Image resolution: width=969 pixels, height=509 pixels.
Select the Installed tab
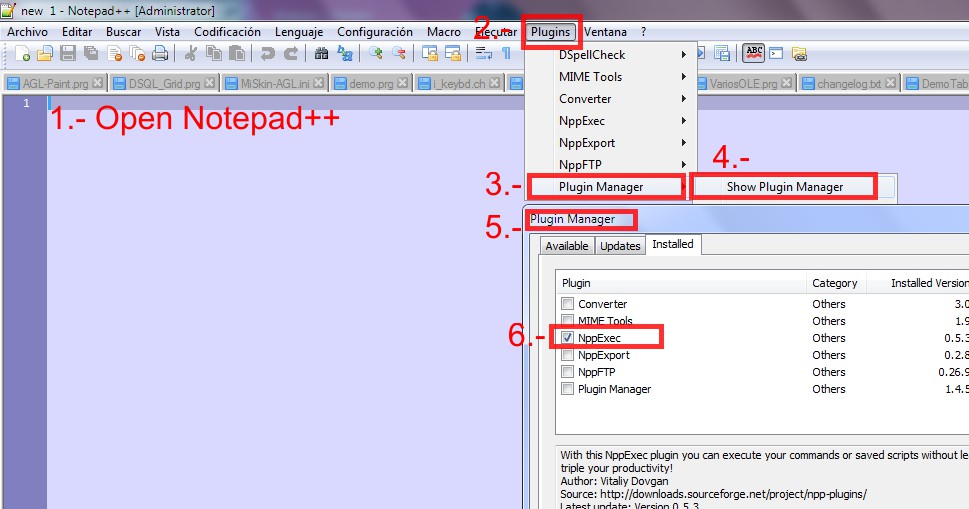(x=673, y=244)
